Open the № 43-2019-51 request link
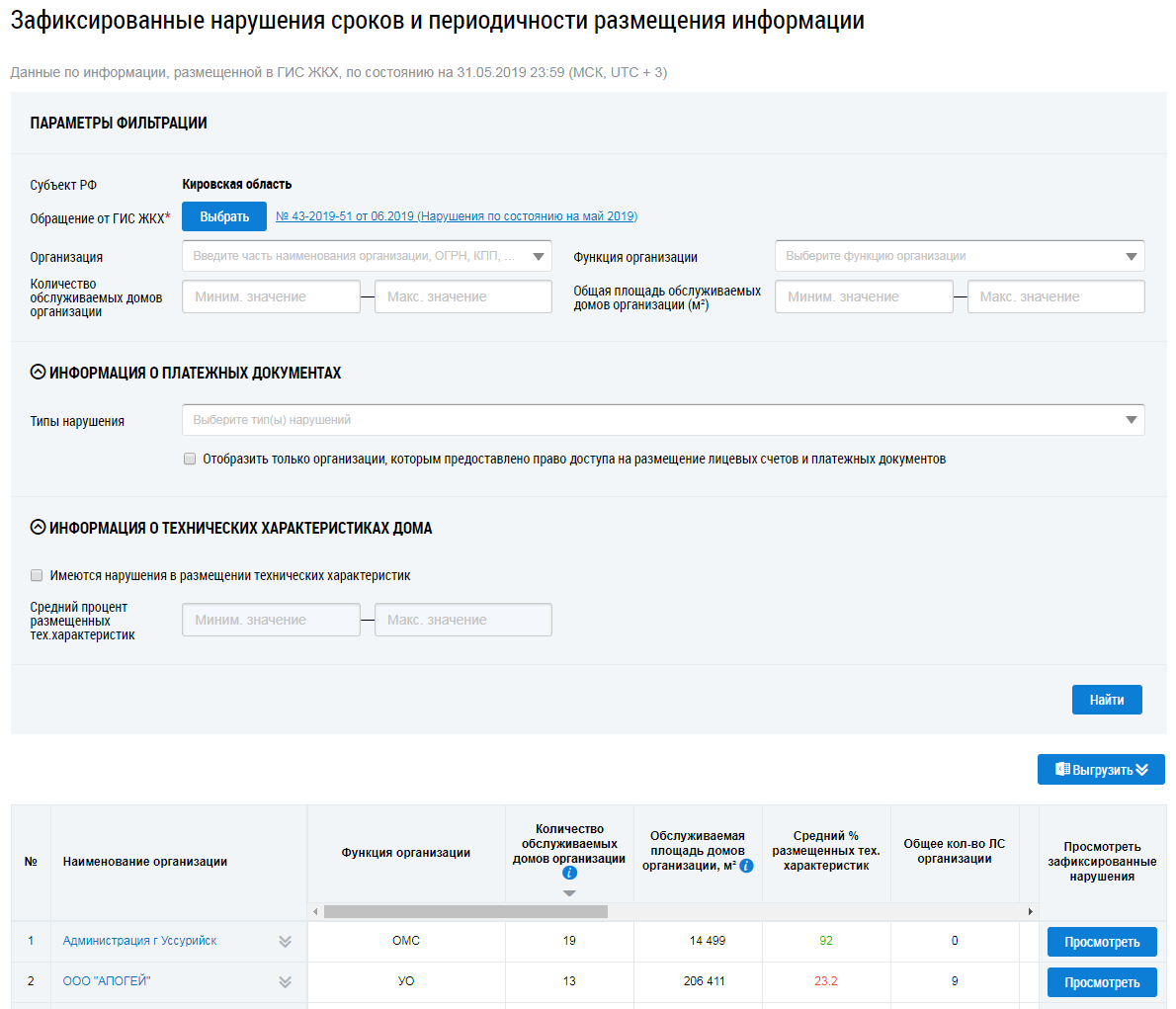 [456, 216]
